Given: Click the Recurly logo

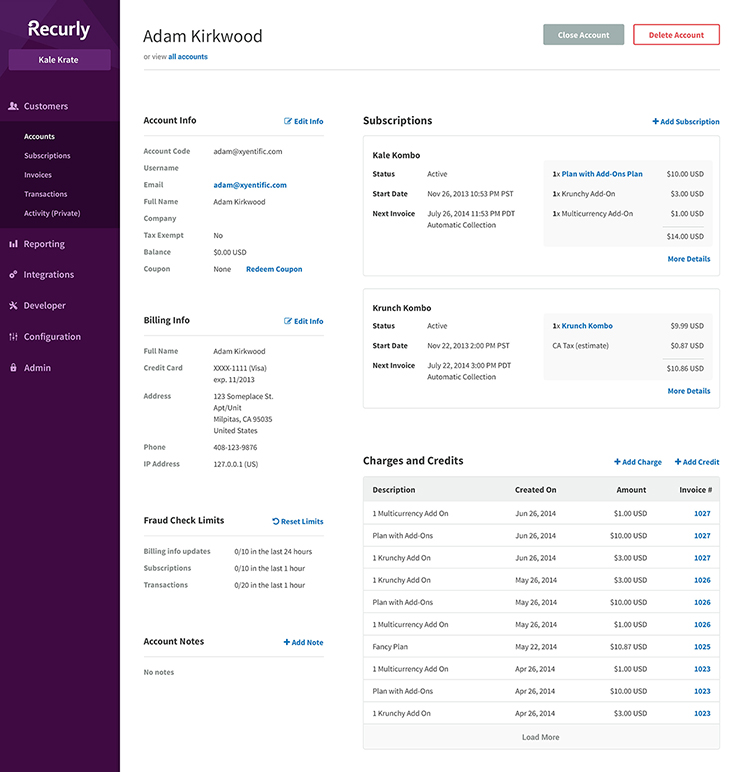Looking at the screenshot, I should coord(59,29).
